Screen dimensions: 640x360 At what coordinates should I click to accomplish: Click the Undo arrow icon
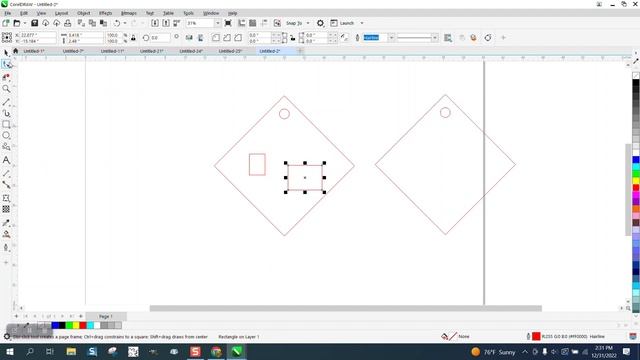coord(117,23)
